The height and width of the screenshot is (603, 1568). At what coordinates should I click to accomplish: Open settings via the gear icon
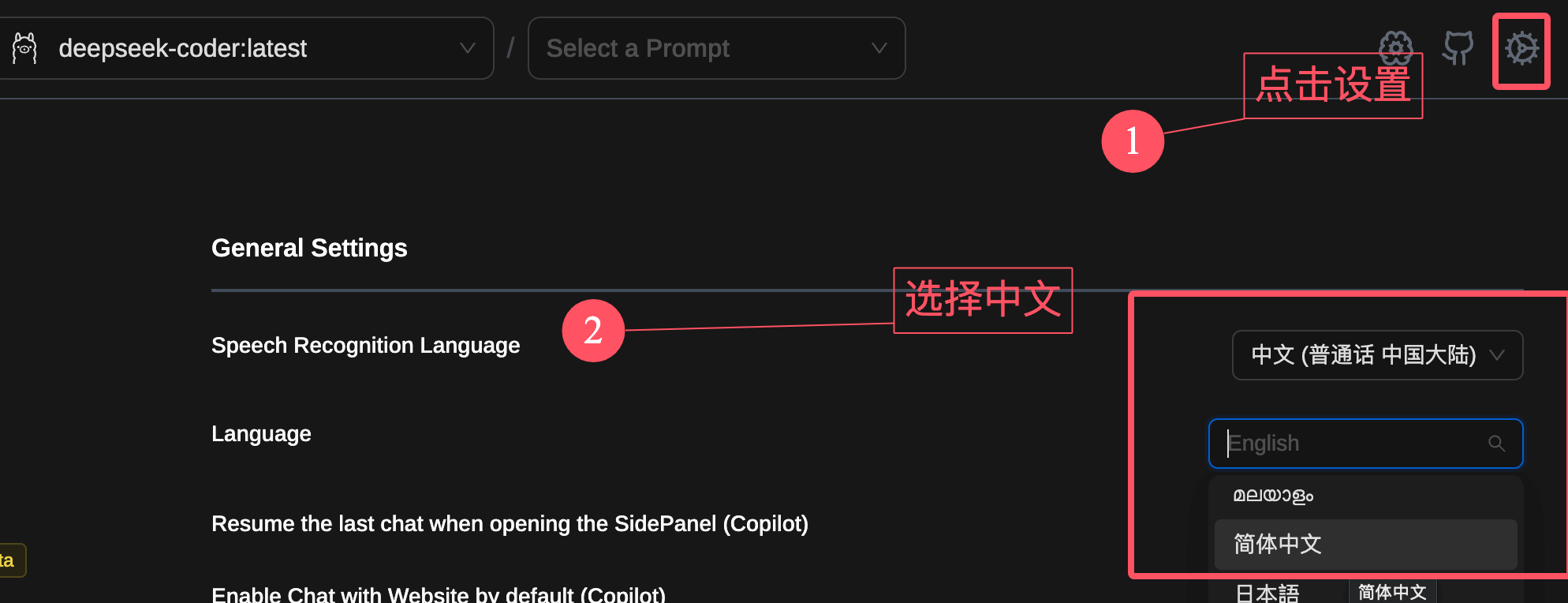click(x=1521, y=49)
